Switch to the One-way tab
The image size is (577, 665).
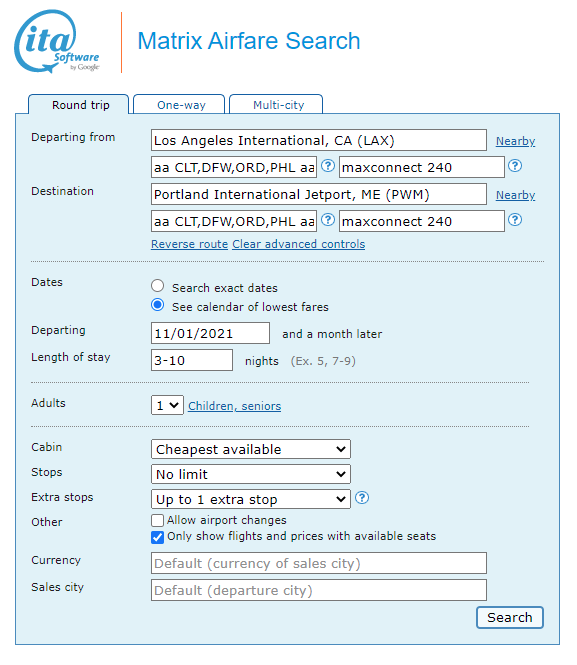click(179, 104)
